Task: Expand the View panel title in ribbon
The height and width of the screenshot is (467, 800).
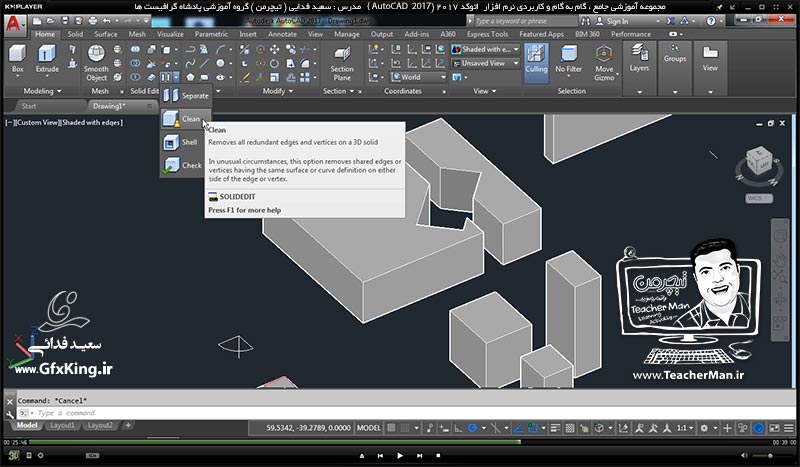Action: pos(484,91)
